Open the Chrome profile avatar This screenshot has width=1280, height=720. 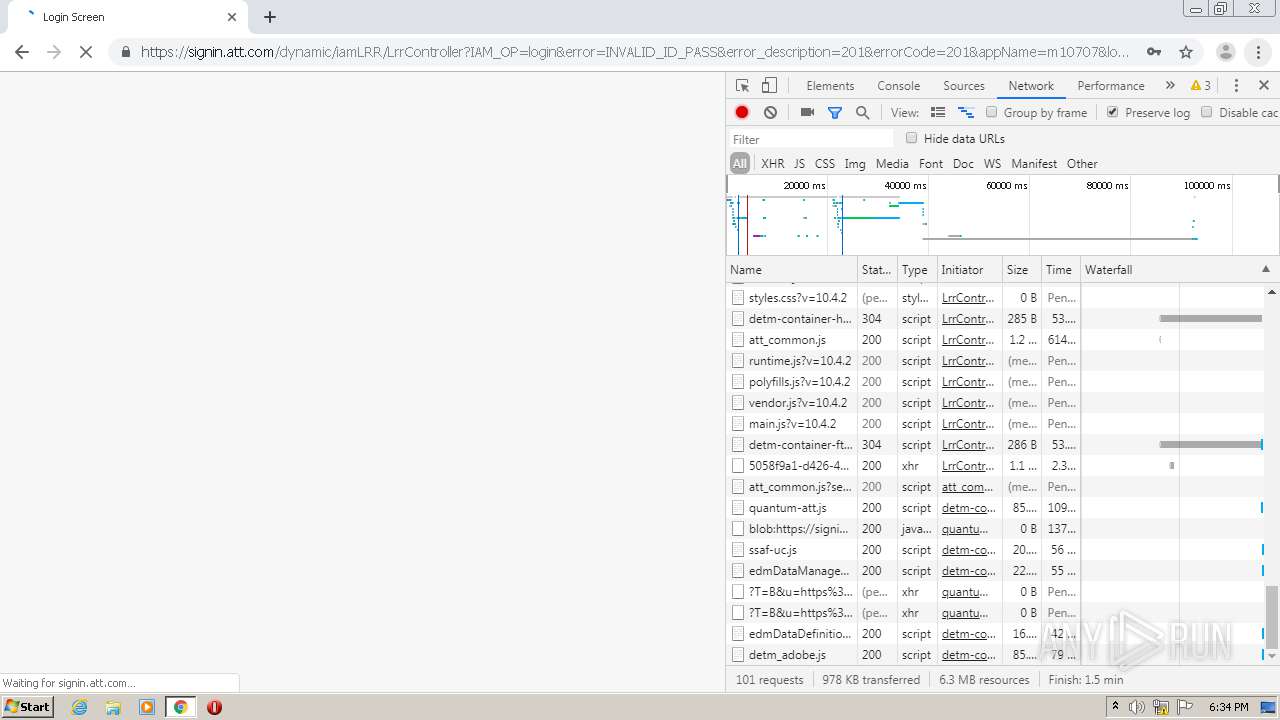pos(1226,52)
